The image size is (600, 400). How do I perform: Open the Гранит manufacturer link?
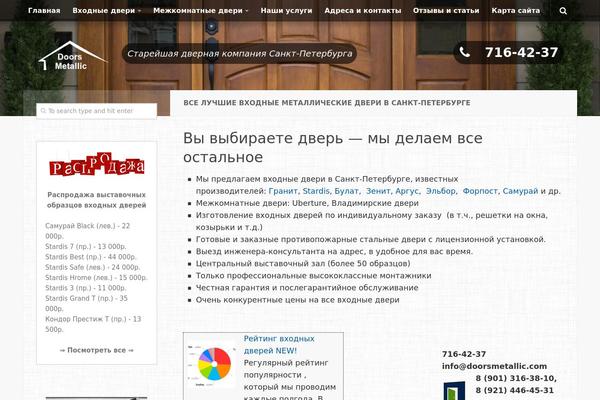tap(283, 191)
